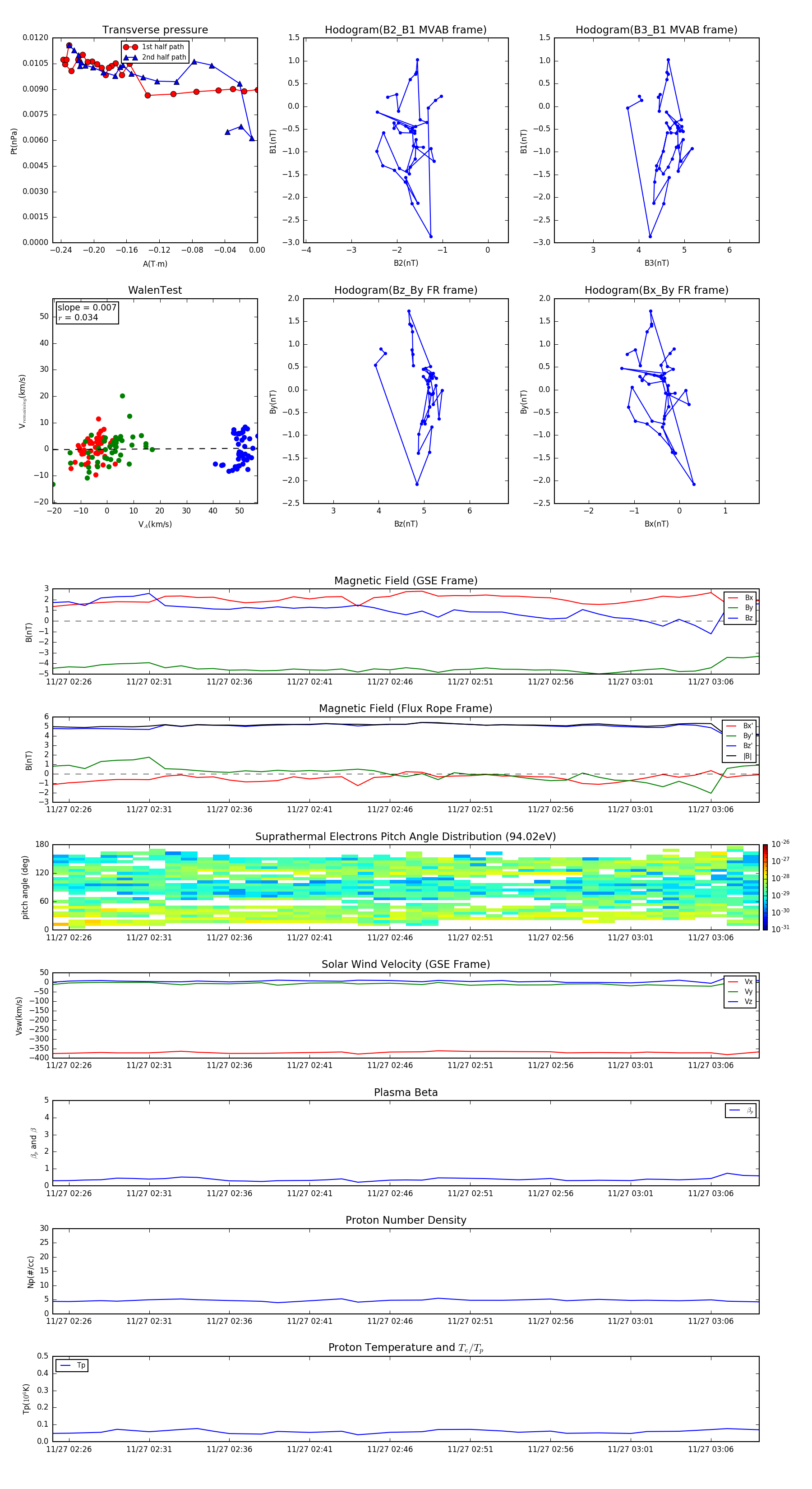The height and width of the screenshot is (1489, 812).
Task: Click the 'Vz' legend entry in velocity plot
Action: (740, 1002)
